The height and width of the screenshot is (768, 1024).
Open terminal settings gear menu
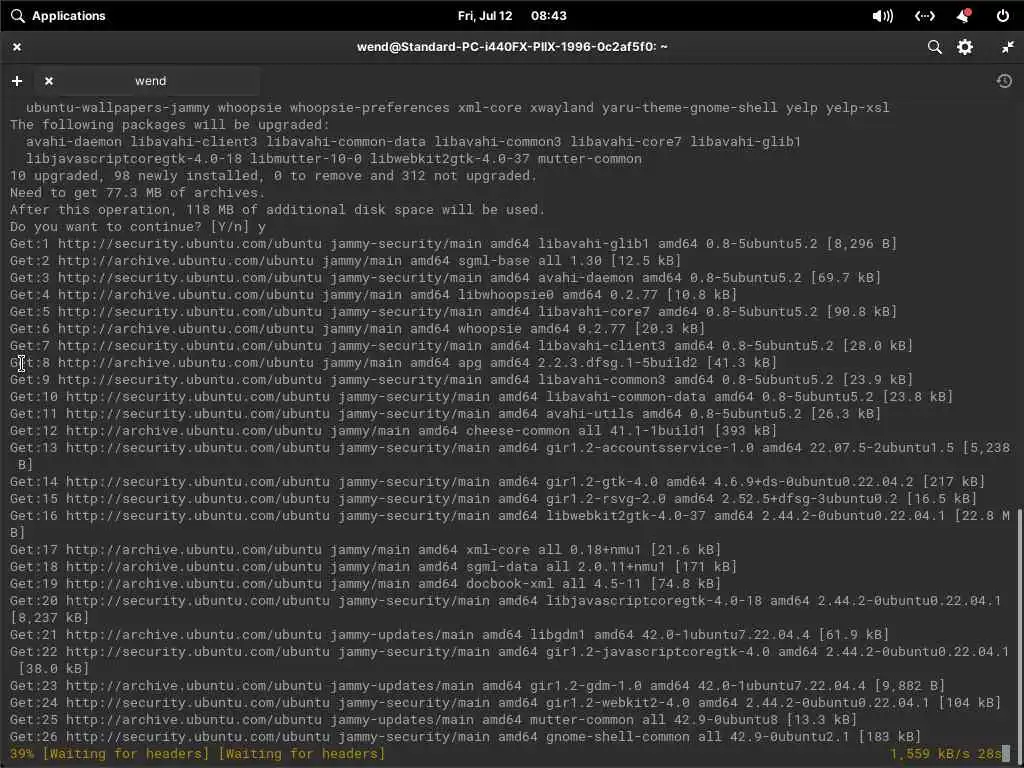coord(965,47)
